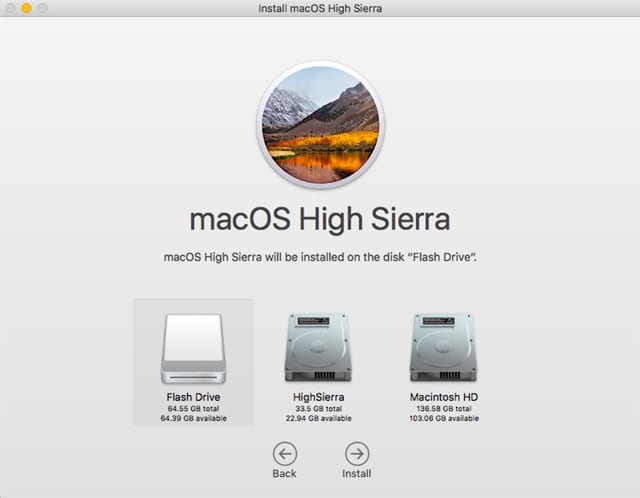
Task: Click the window title "Install macOS High Sierra"
Action: 320,9
